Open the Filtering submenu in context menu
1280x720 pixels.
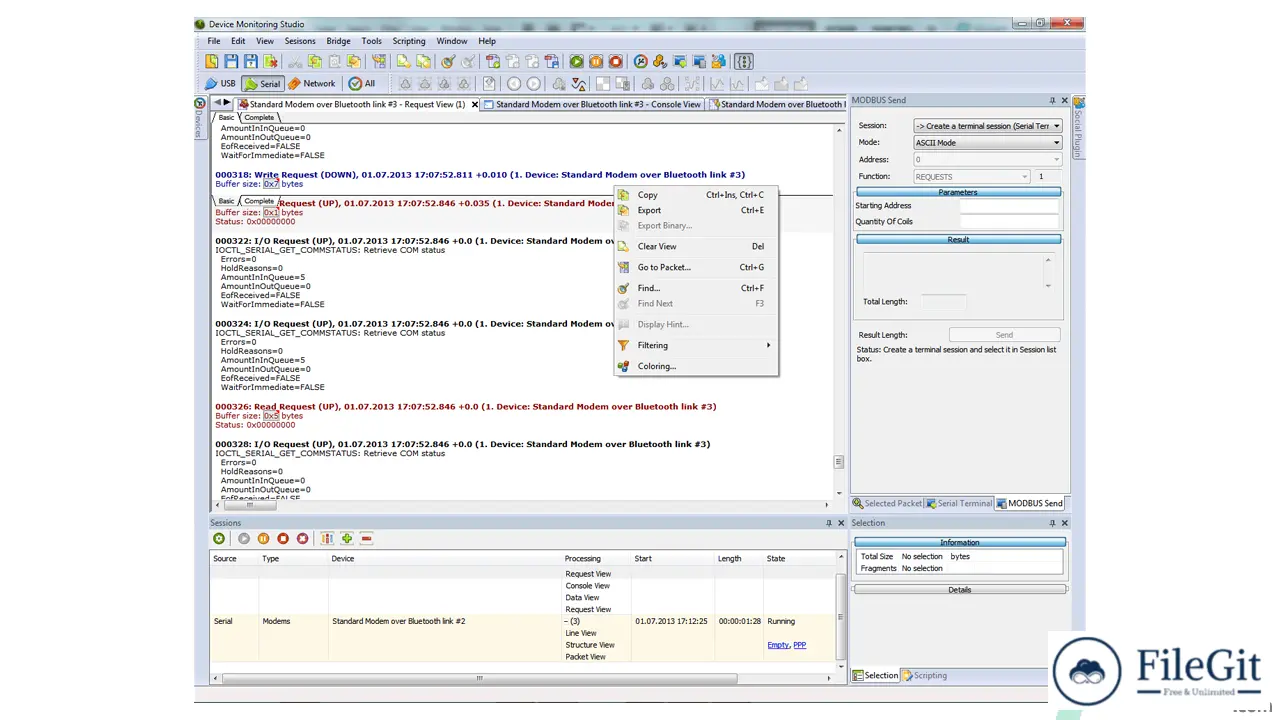pyautogui.click(x=696, y=345)
